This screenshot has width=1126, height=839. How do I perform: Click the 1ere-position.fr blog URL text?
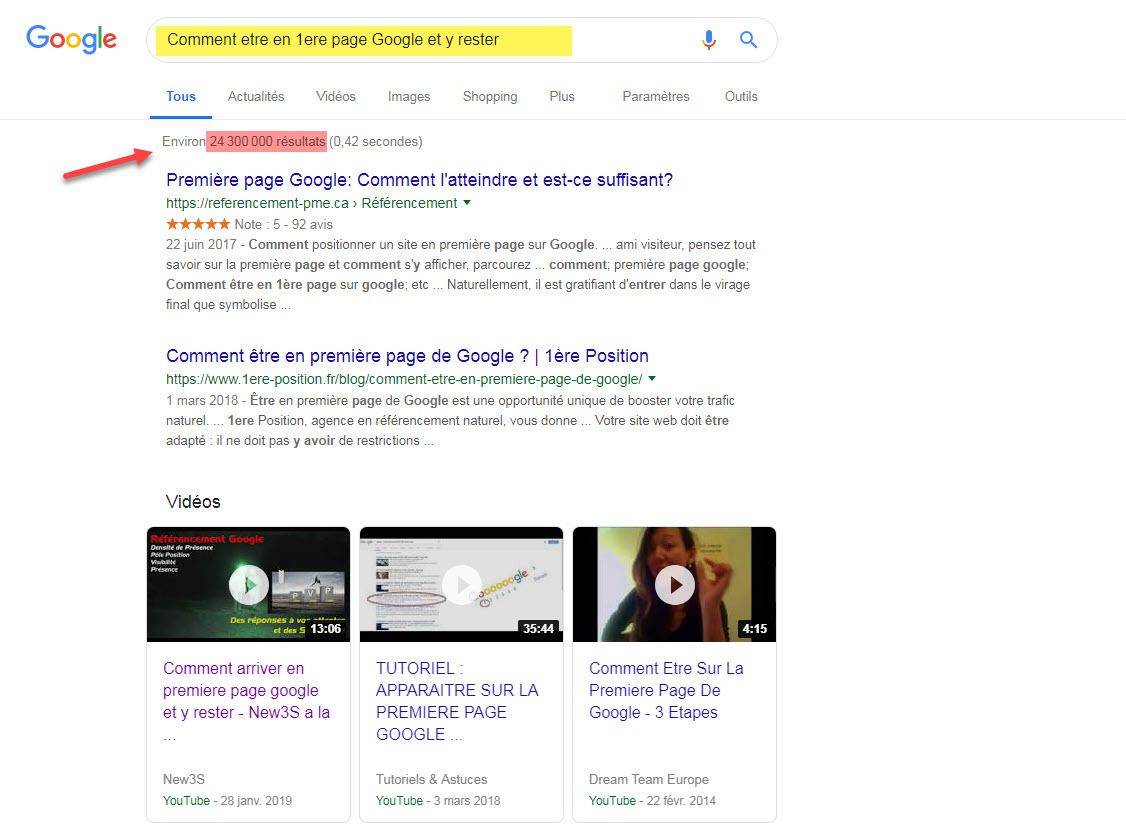pyautogui.click(x=404, y=379)
